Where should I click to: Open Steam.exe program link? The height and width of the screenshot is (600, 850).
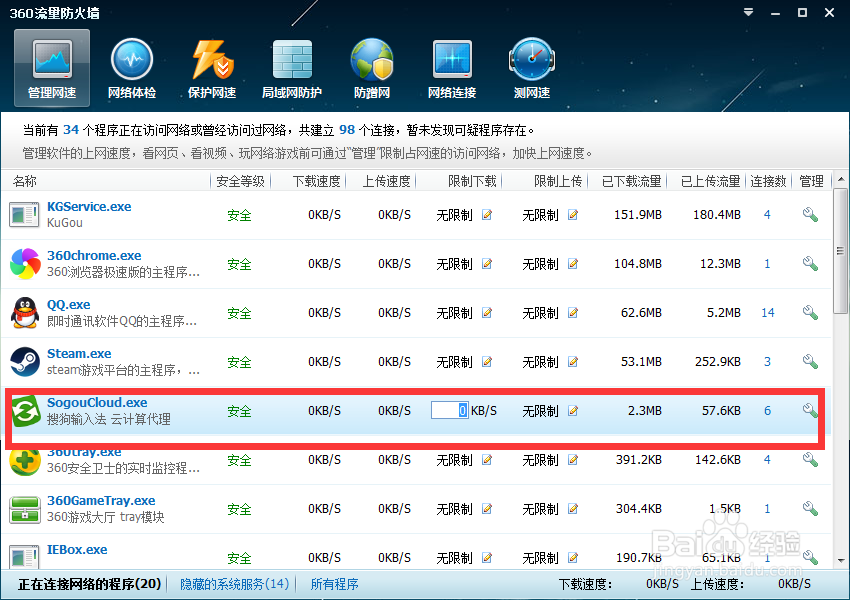pos(79,353)
